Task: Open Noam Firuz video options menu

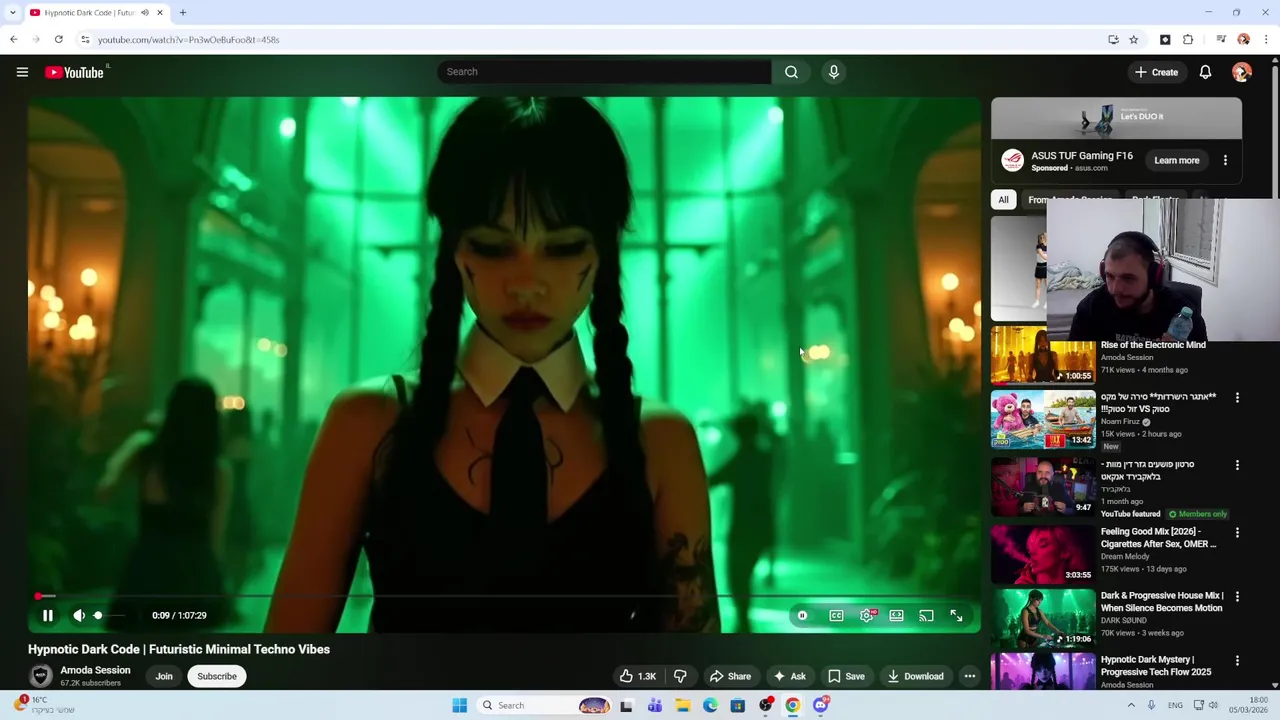Action: pyautogui.click(x=1237, y=398)
